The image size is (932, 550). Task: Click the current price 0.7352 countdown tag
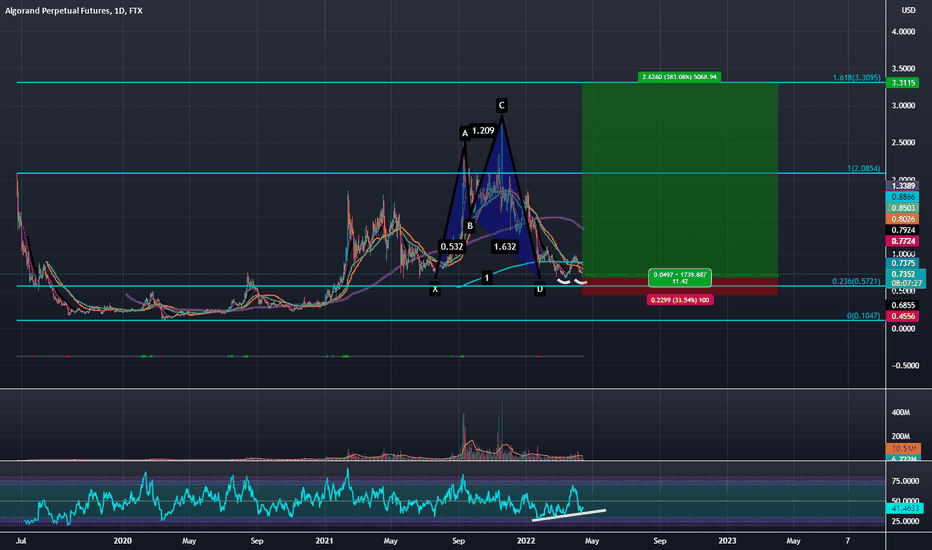tap(905, 279)
